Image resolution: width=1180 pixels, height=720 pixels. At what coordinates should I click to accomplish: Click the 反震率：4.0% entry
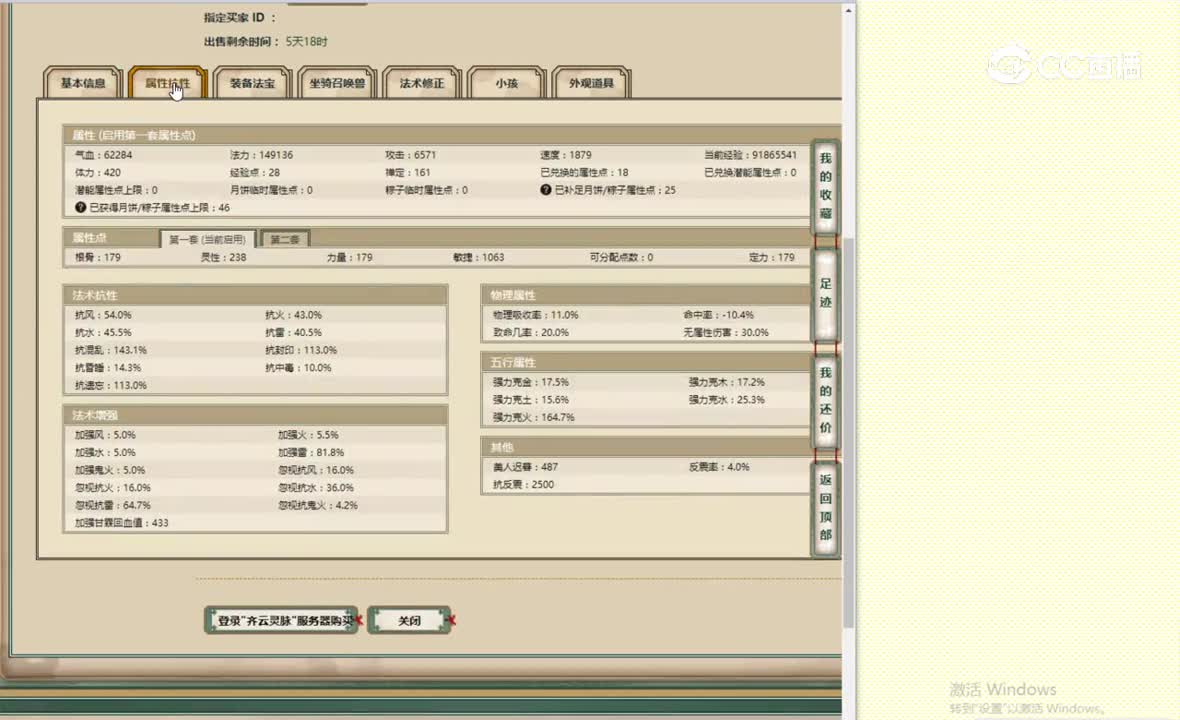click(719, 467)
